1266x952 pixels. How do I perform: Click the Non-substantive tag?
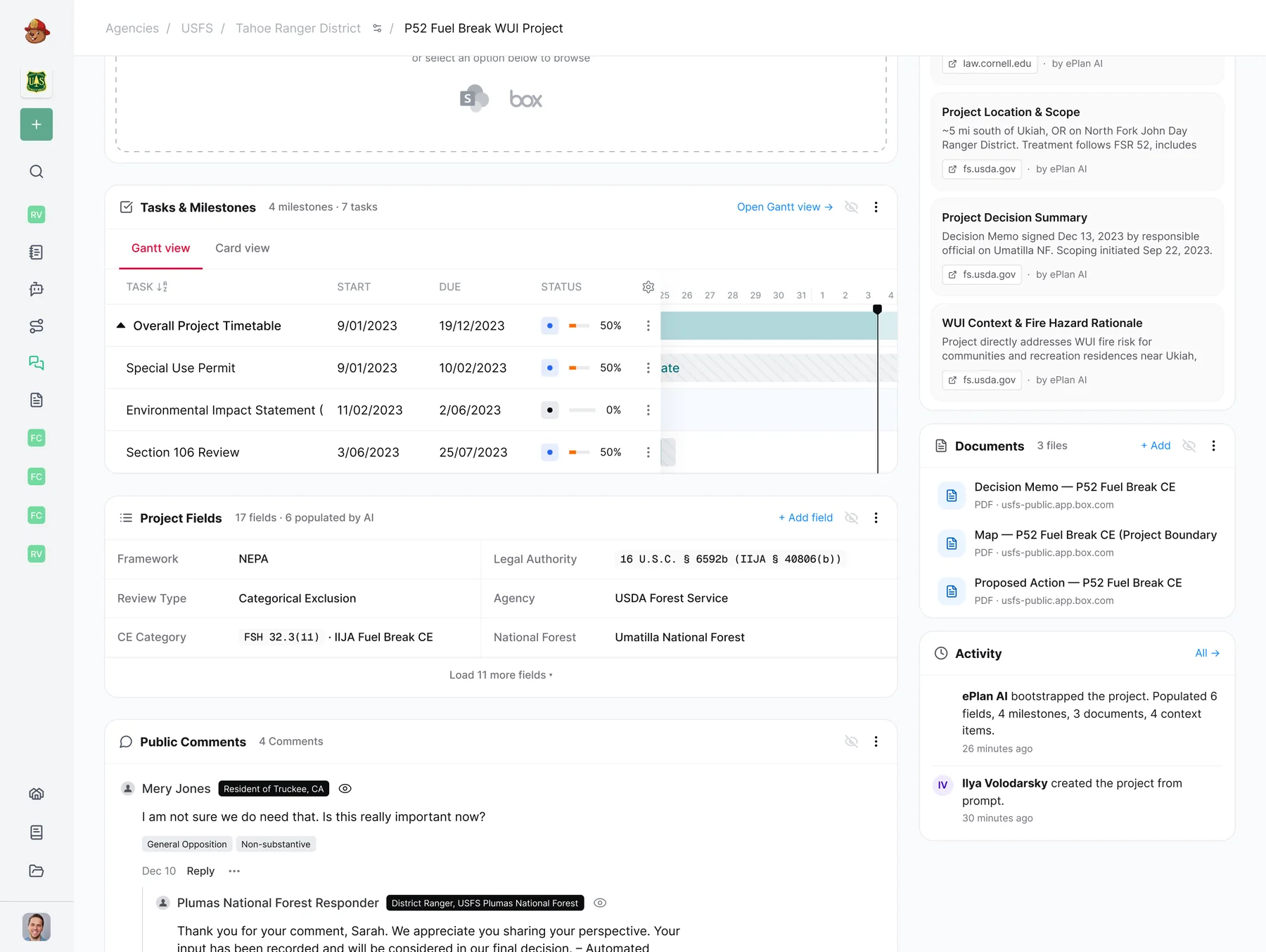[x=276, y=844]
